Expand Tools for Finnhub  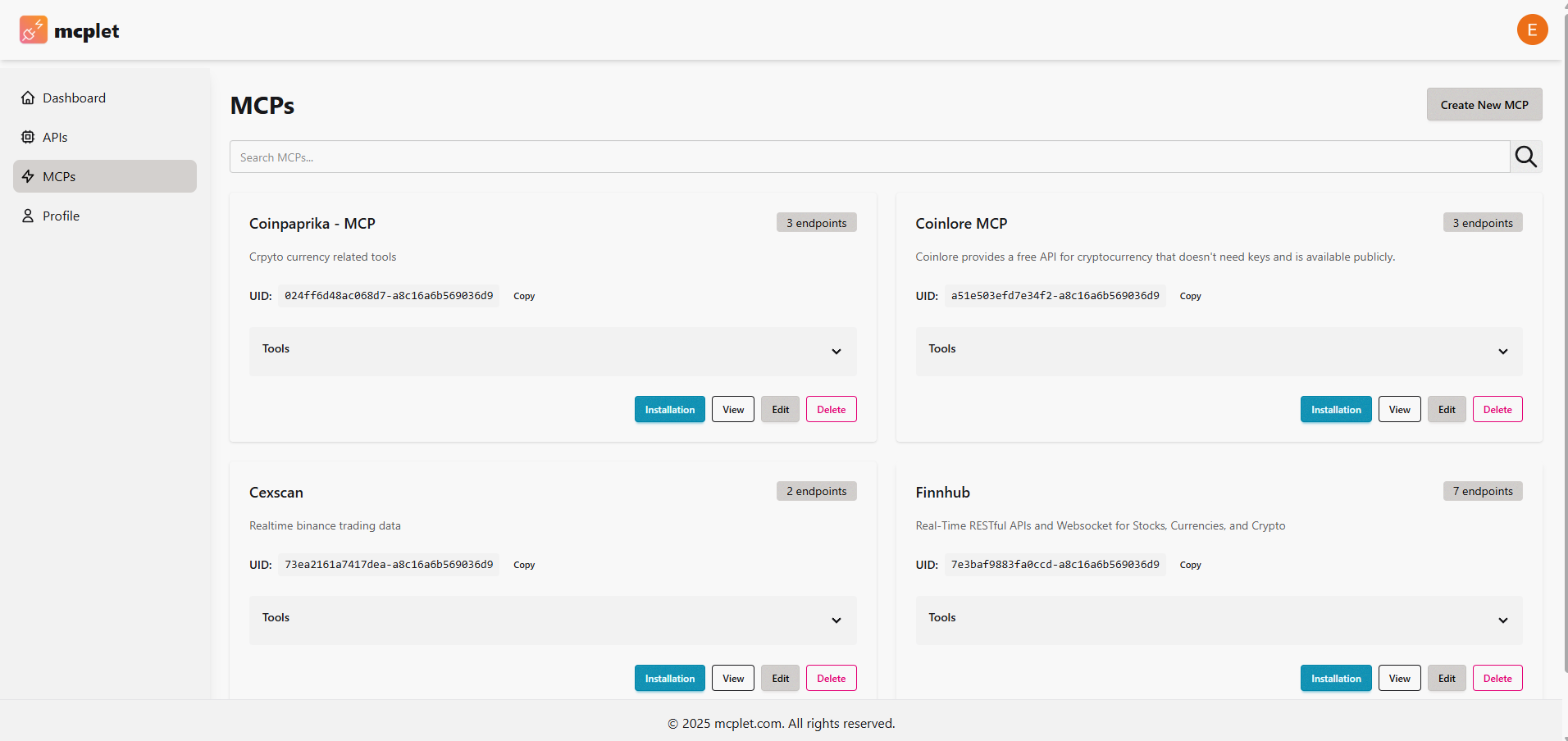point(1219,620)
